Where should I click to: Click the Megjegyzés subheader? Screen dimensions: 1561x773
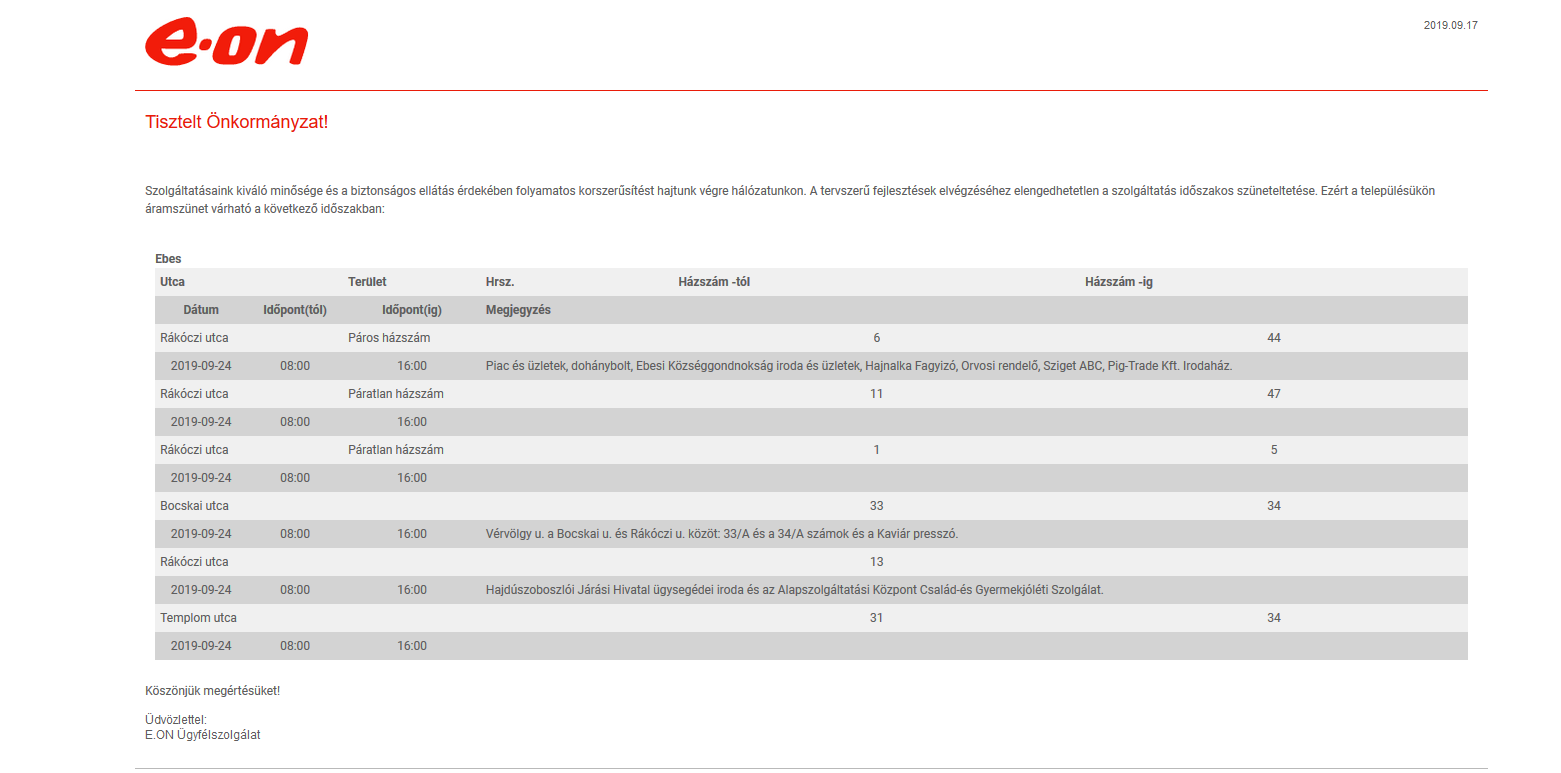518,310
